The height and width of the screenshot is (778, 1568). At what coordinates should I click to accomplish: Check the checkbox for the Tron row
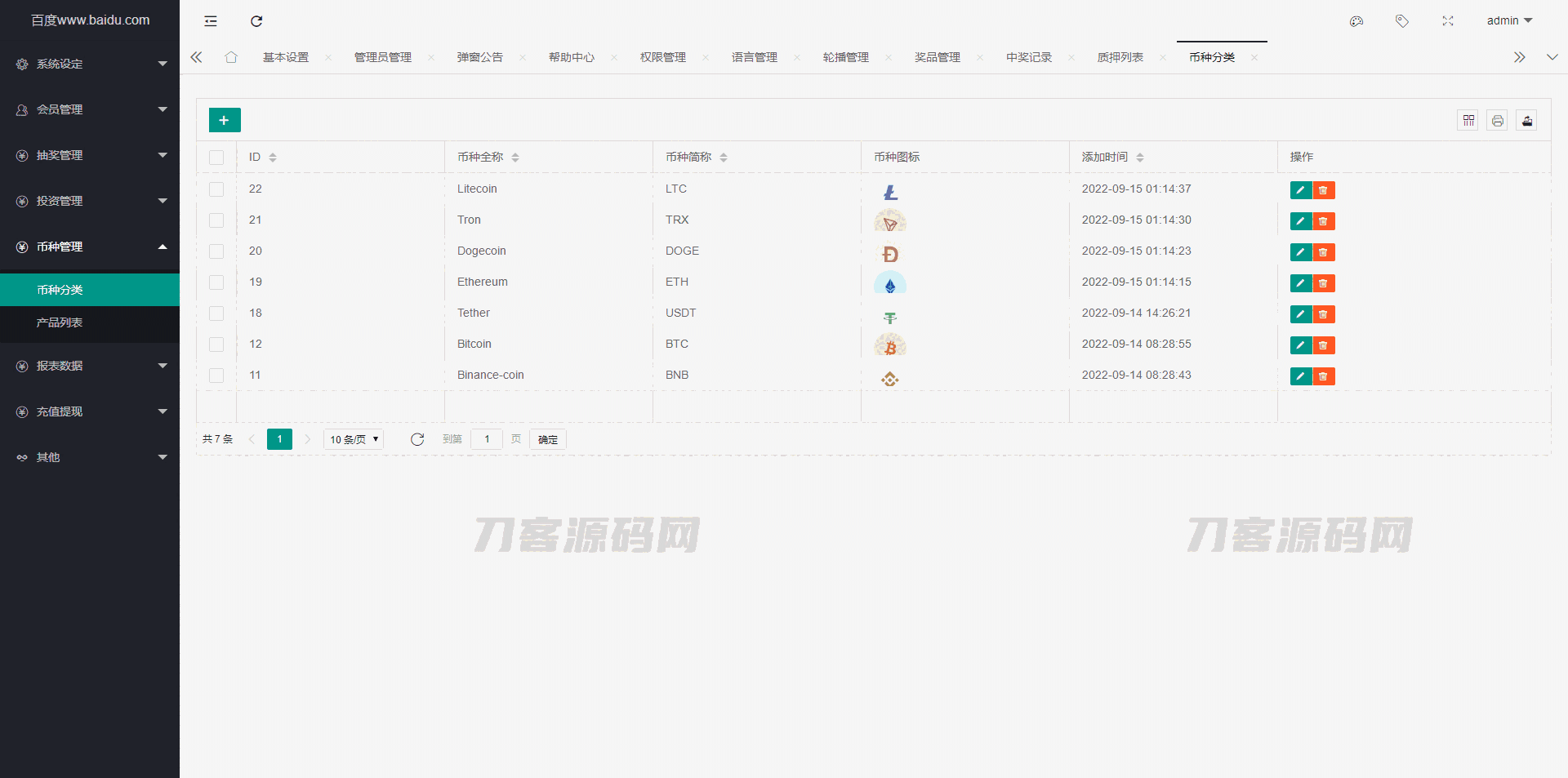pos(216,220)
